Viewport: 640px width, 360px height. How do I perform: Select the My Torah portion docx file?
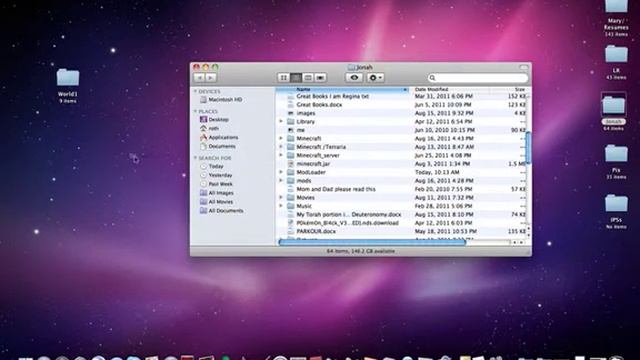point(401,214)
